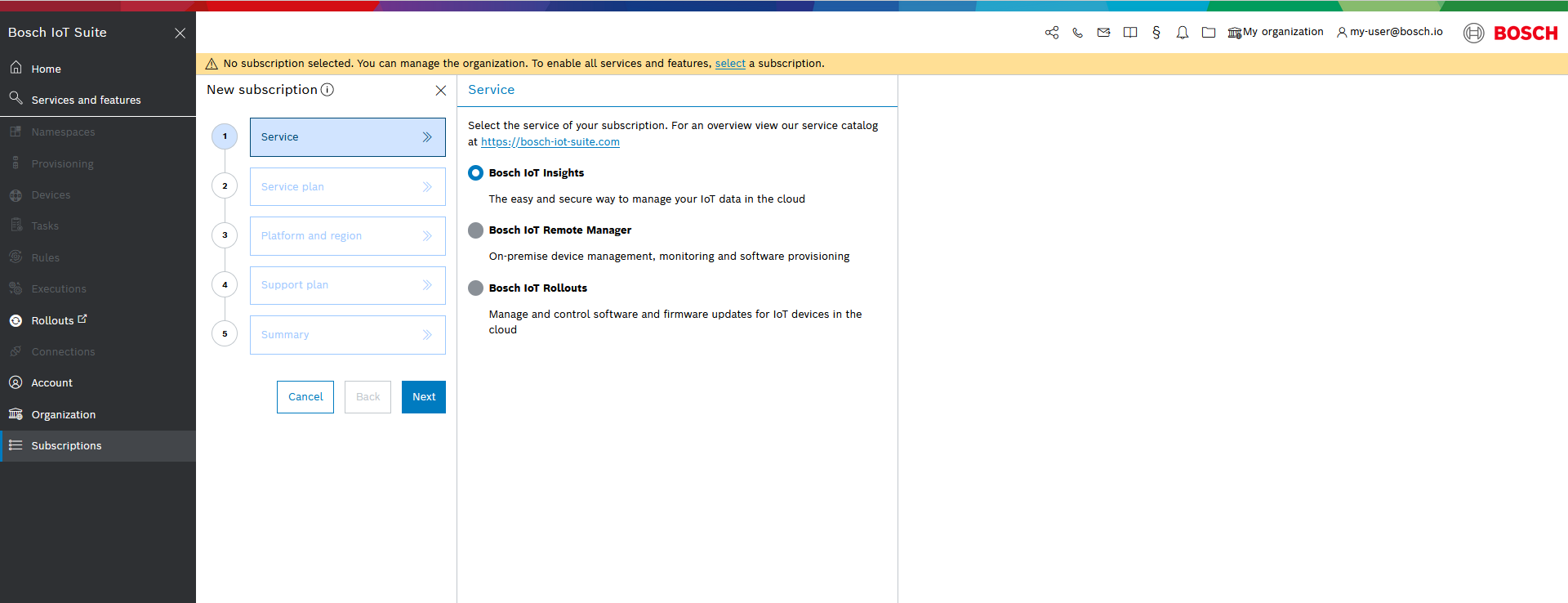Open my-user@bosch.io user menu
The height and width of the screenshot is (603, 1568).
pos(1390,33)
